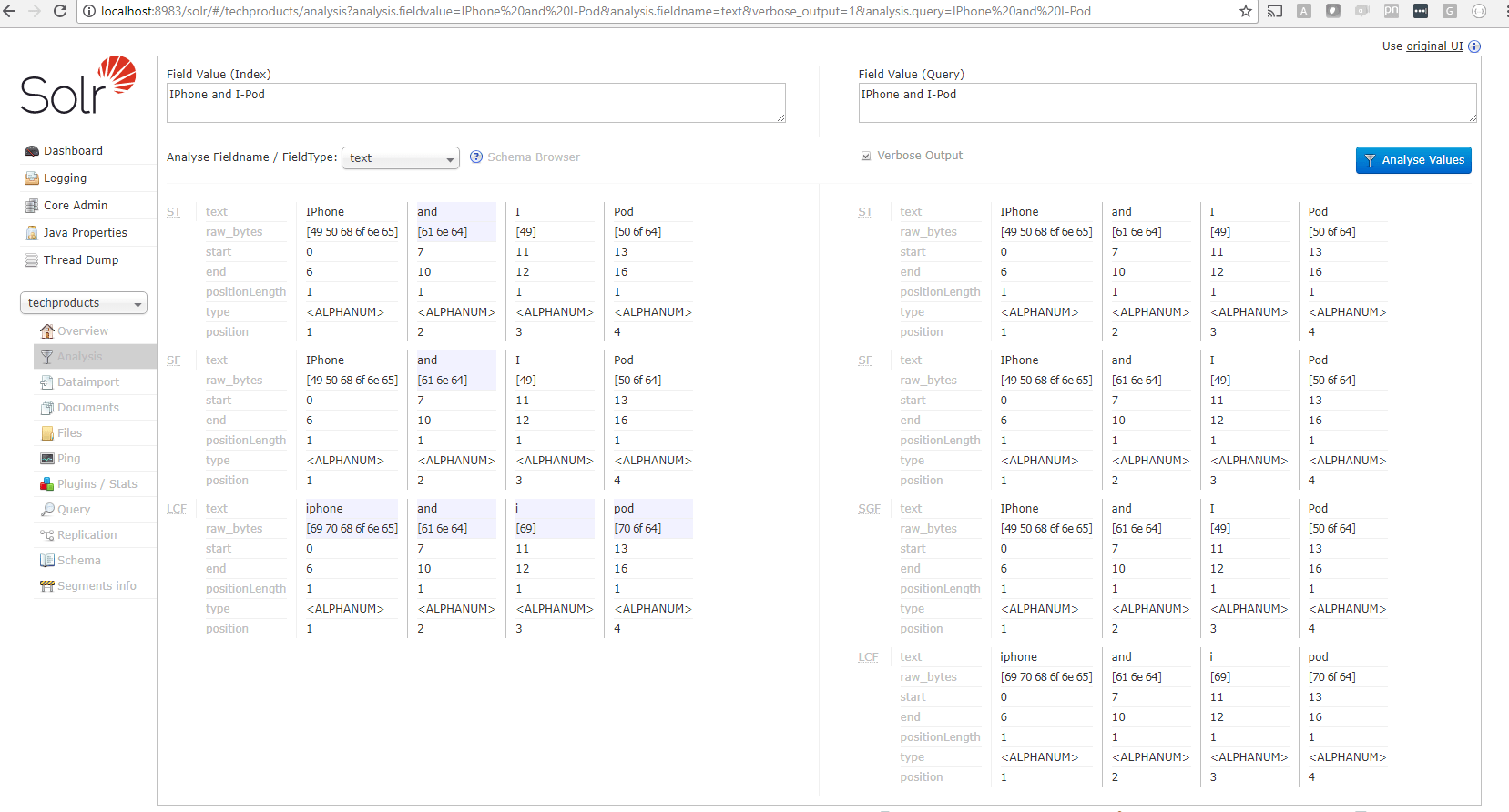Click the Analyse Values button
This screenshot has width=1509, height=812.
(x=1413, y=160)
